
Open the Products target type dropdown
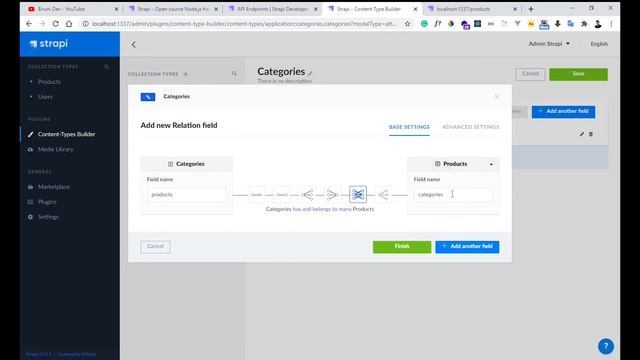click(x=453, y=164)
